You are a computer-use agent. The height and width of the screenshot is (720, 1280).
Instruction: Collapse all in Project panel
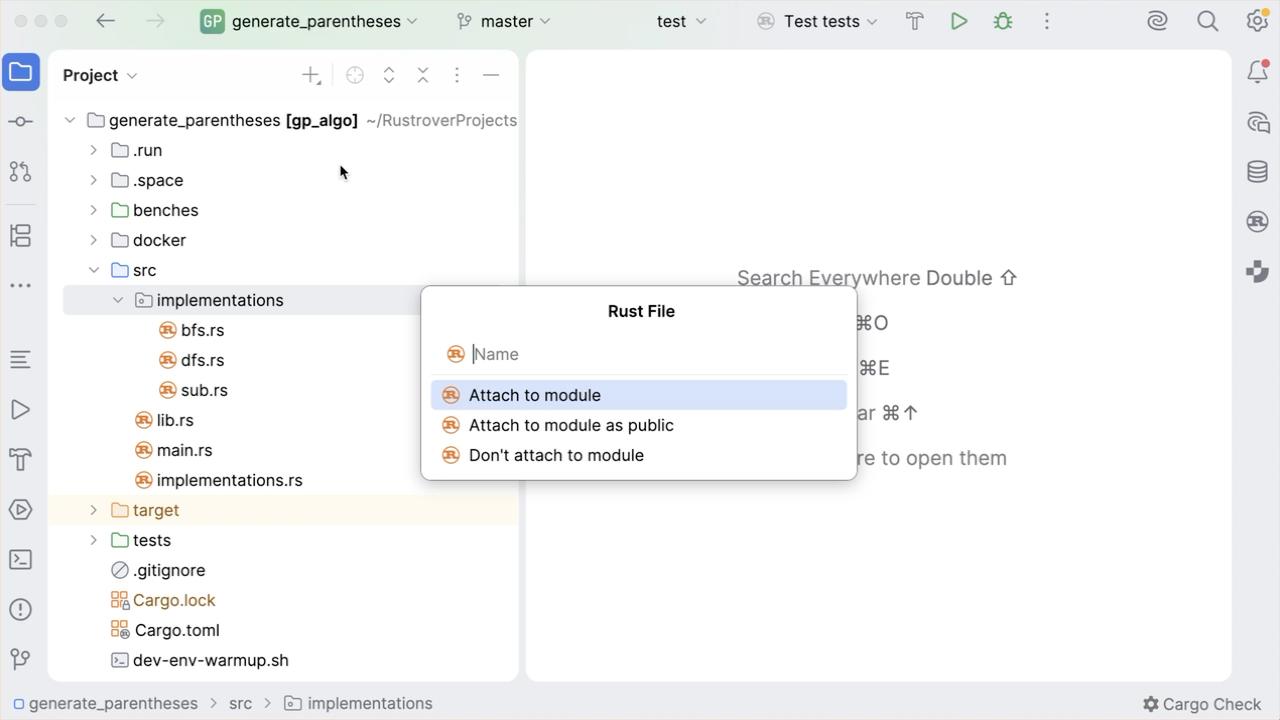423,75
